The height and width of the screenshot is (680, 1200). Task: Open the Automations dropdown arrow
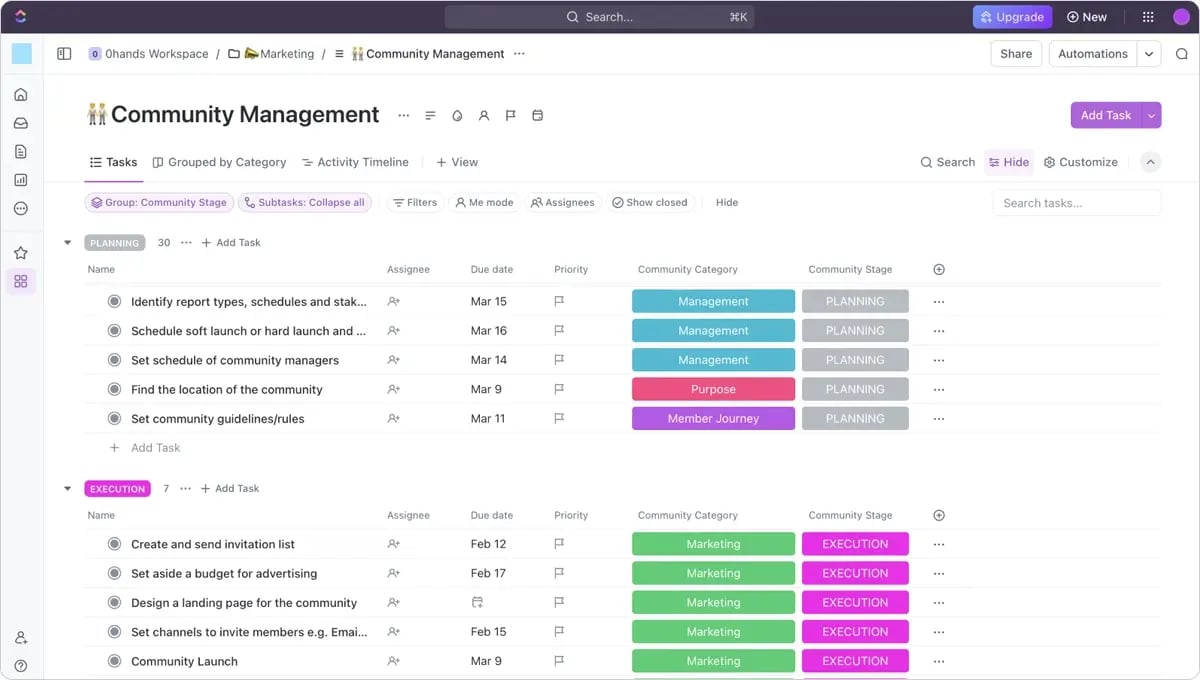point(1148,53)
